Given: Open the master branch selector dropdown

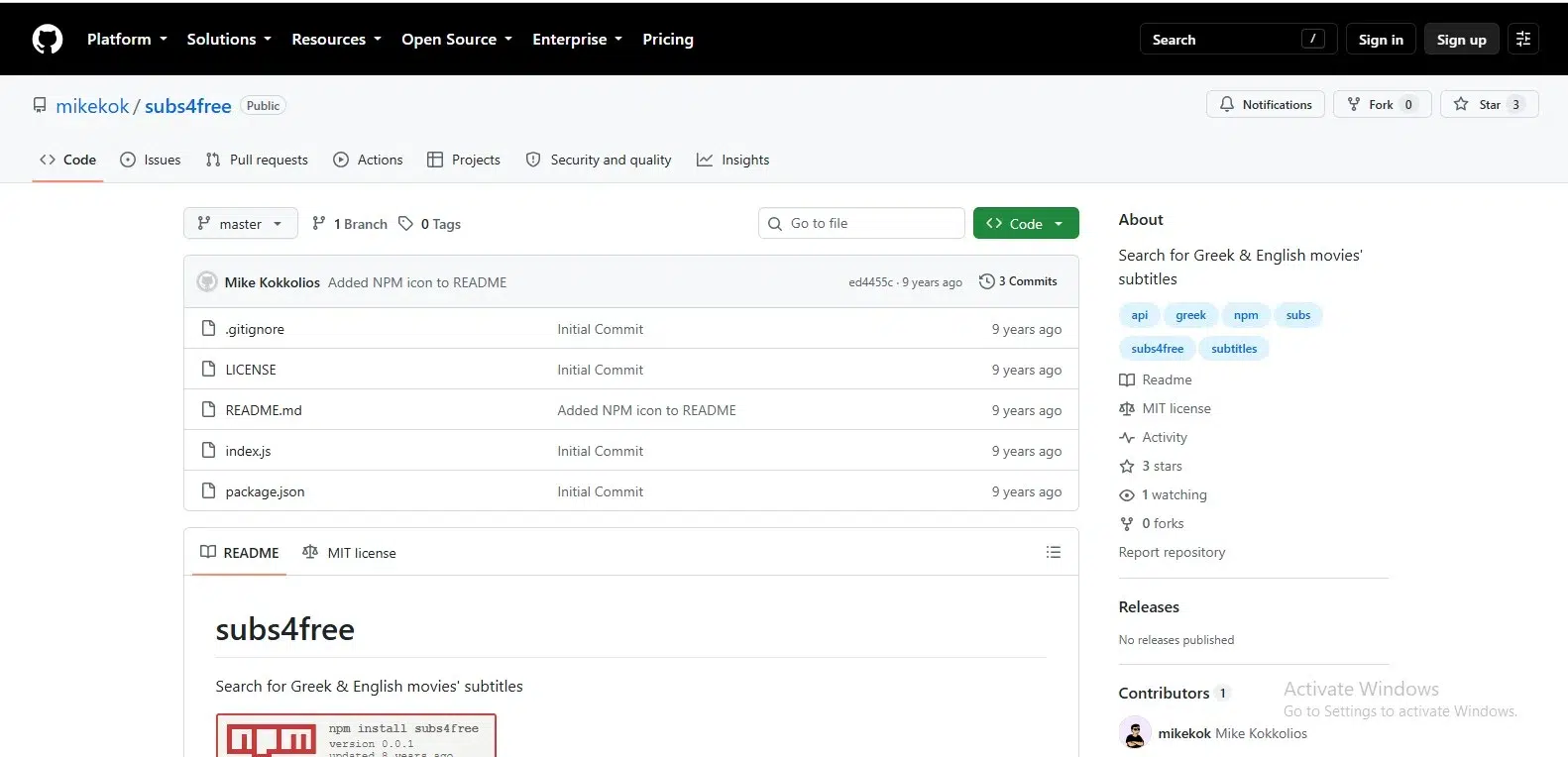Looking at the screenshot, I should click(240, 223).
